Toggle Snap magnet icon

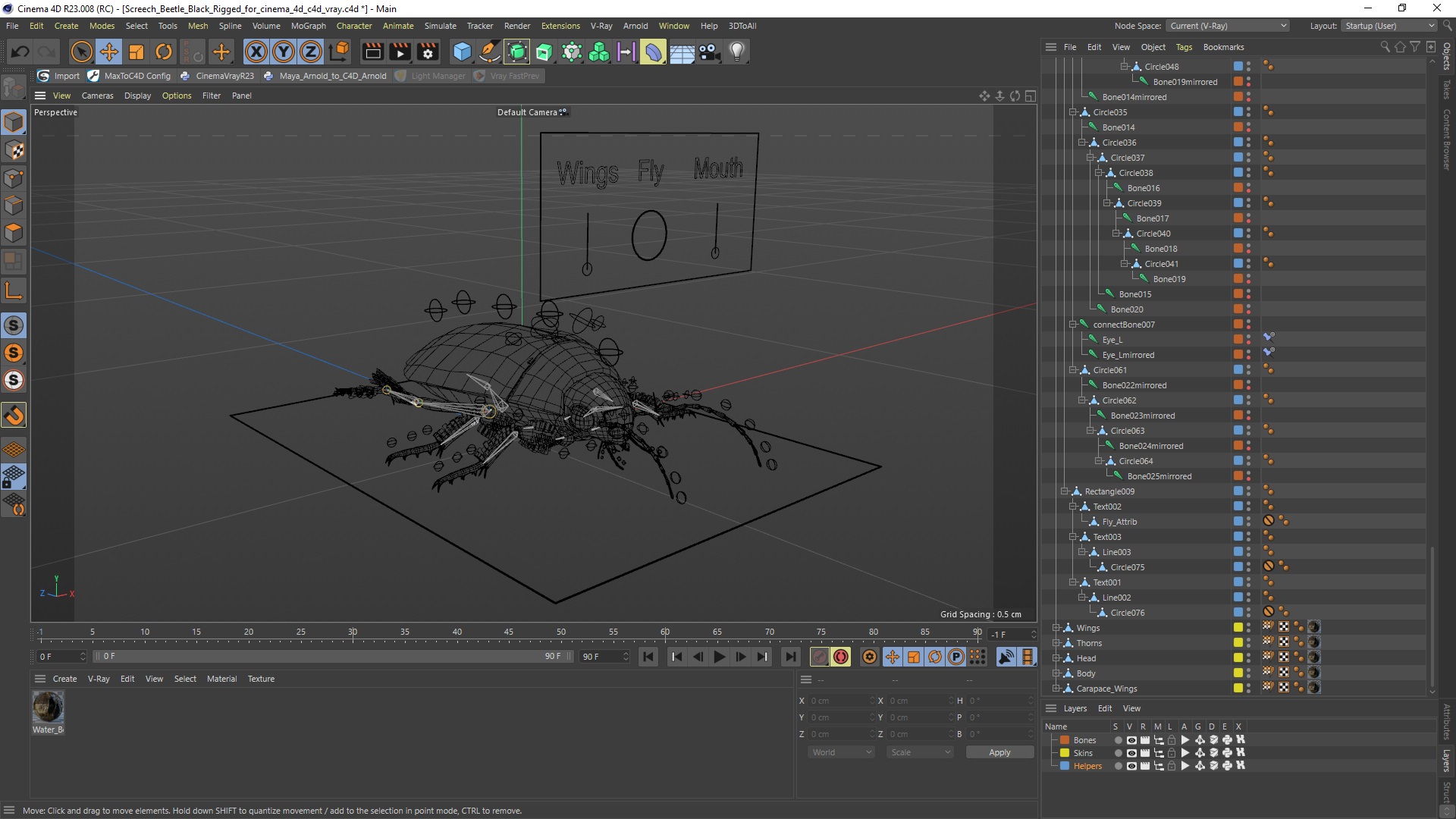pyautogui.click(x=14, y=415)
